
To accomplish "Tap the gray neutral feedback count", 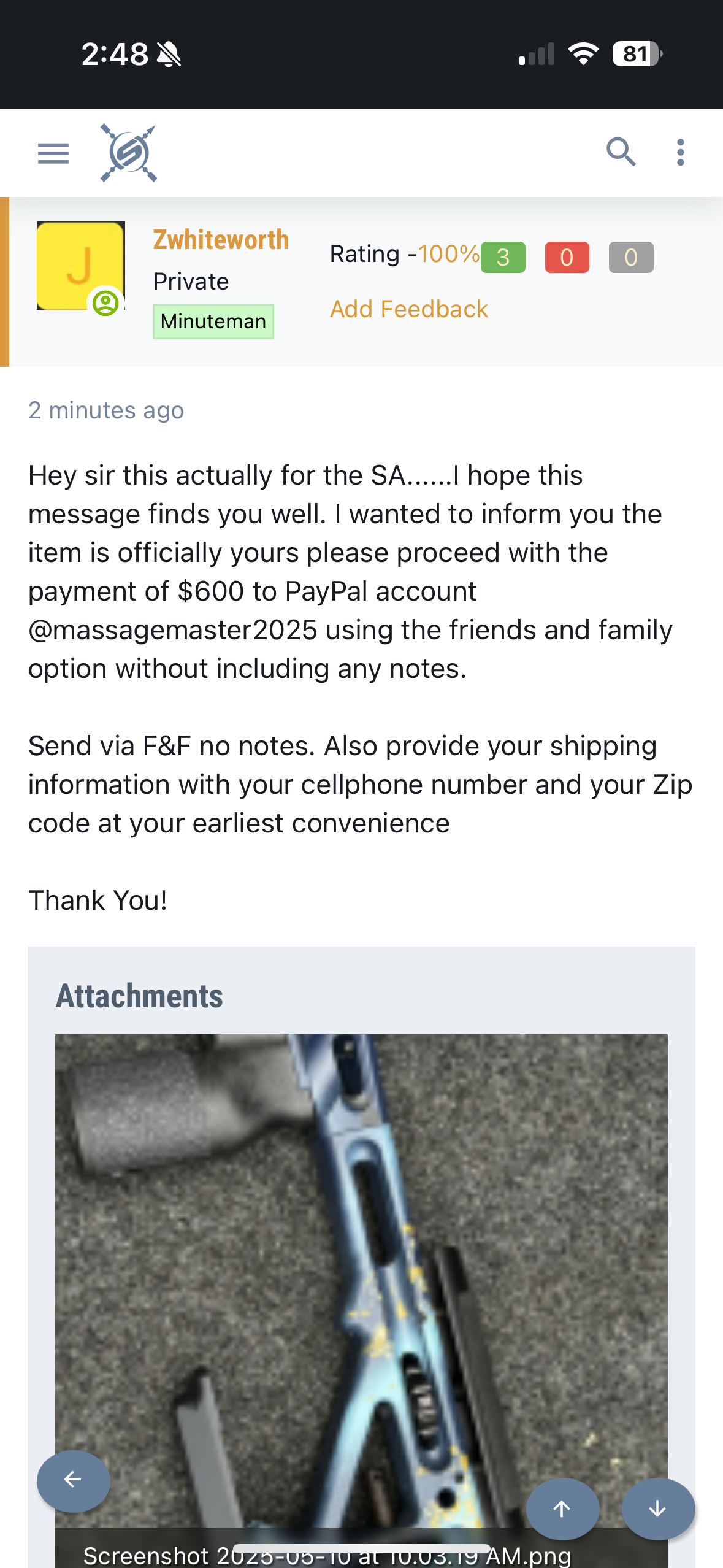I will coord(631,257).
